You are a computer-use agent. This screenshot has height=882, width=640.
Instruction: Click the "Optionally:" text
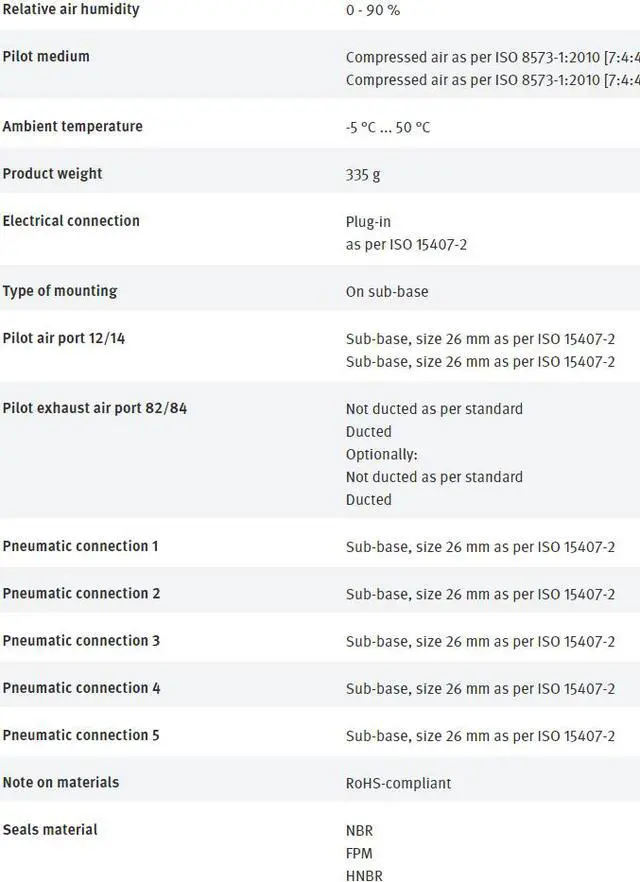coord(381,455)
